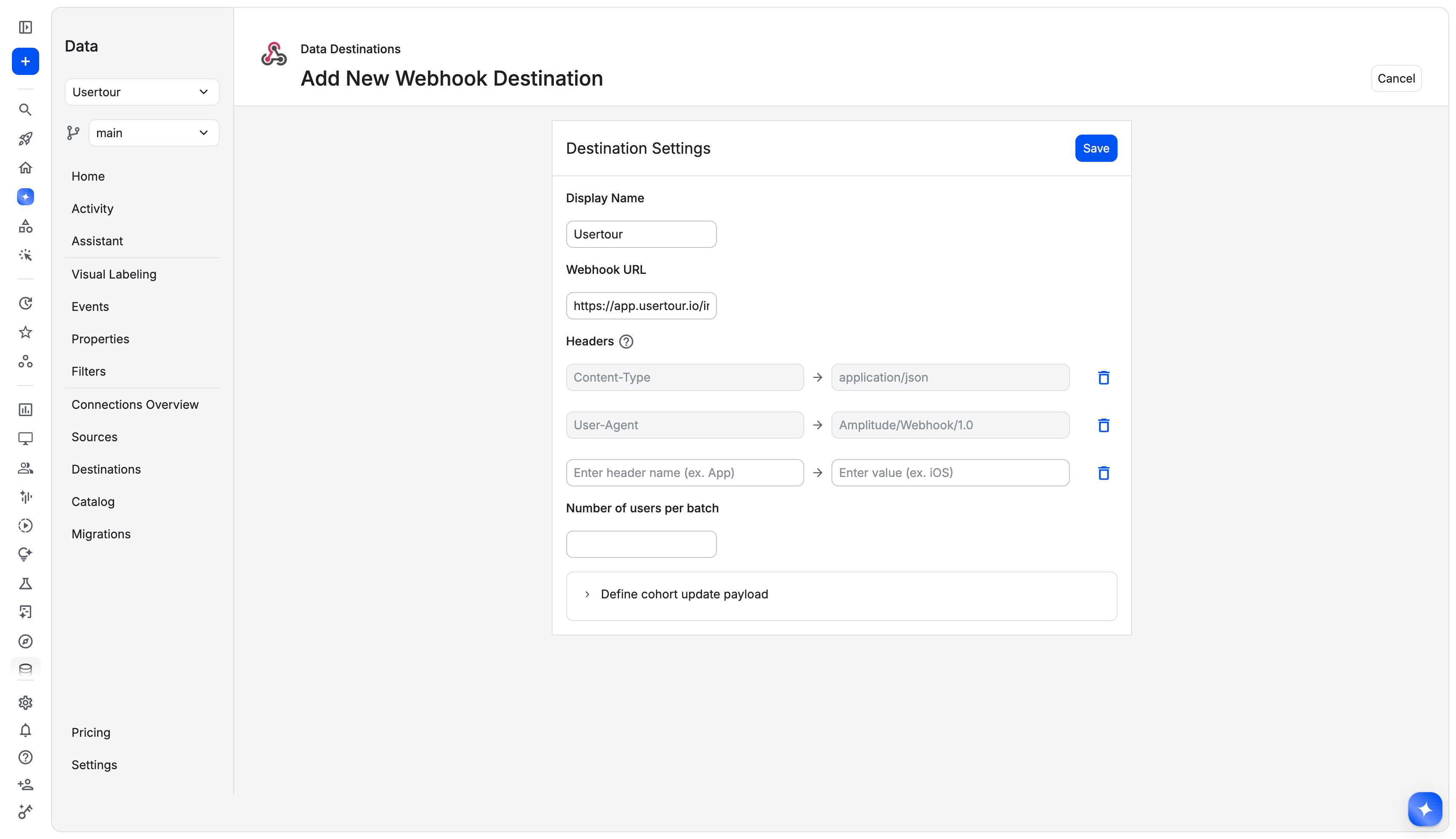Open Events in Data menu
The image size is (1456, 839).
pos(90,307)
